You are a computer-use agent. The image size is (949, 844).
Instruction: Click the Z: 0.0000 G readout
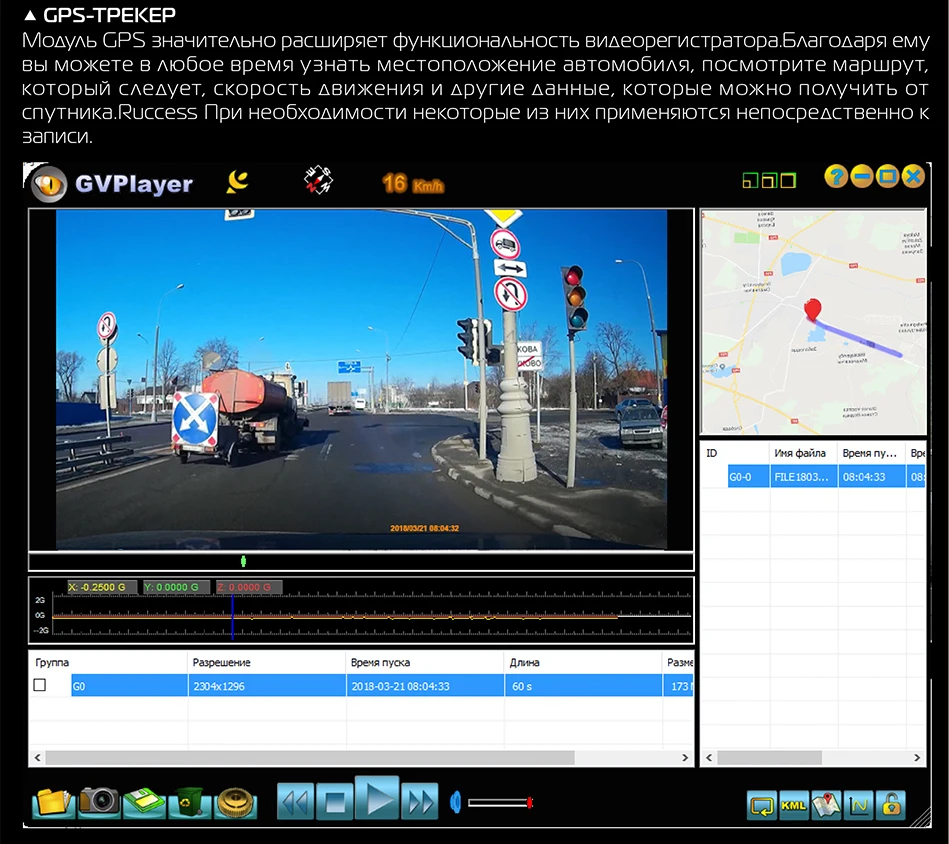248,587
